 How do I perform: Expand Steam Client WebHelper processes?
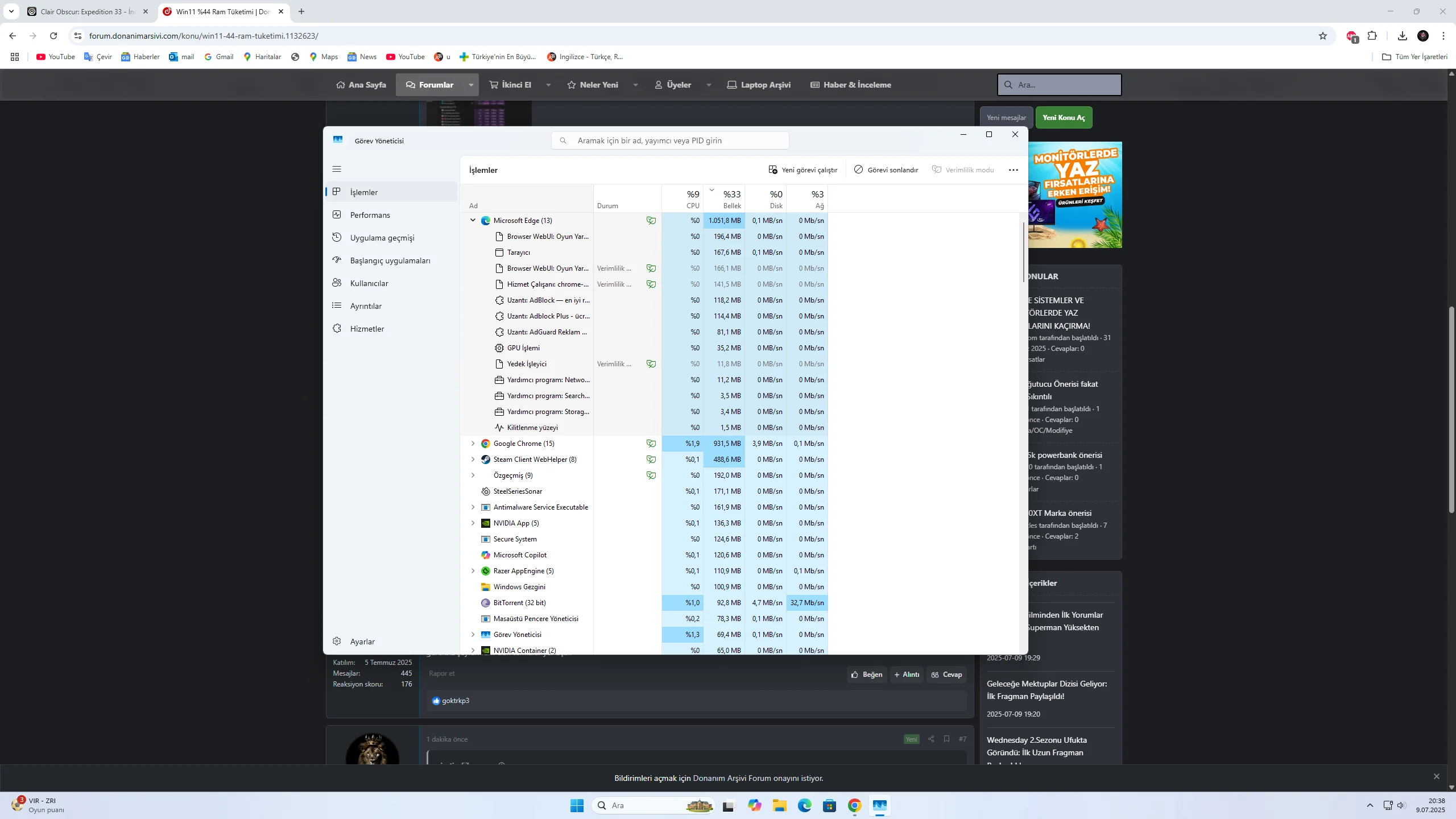tap(473, 459)
